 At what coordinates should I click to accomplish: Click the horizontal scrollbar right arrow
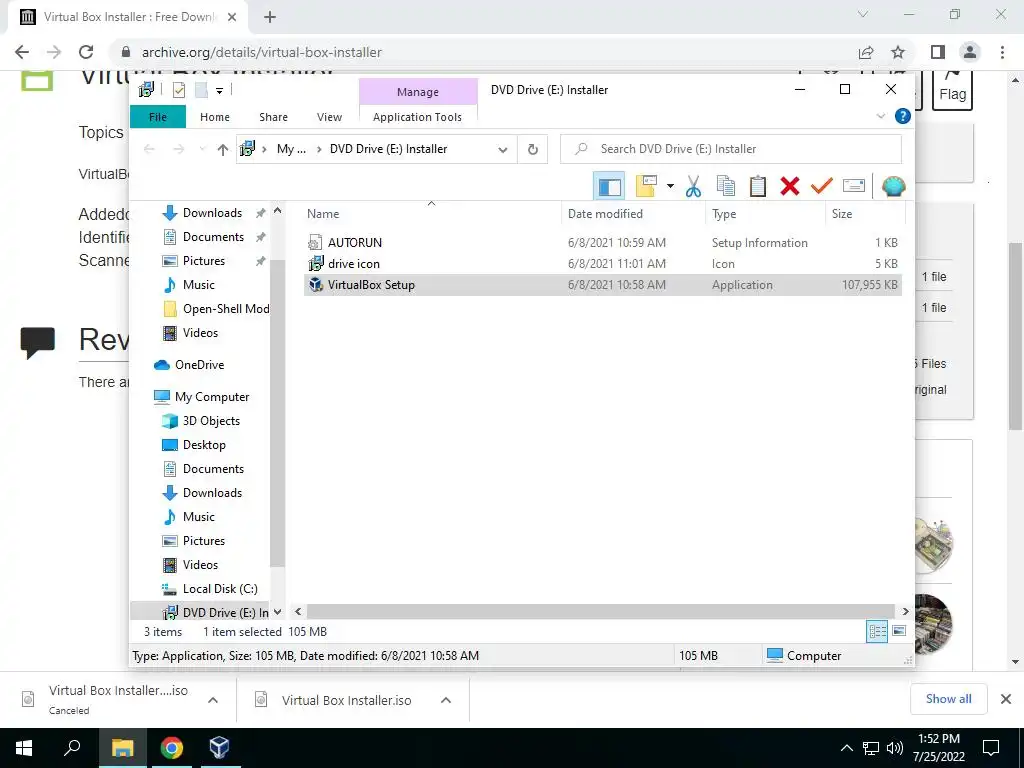pos(905,612)
